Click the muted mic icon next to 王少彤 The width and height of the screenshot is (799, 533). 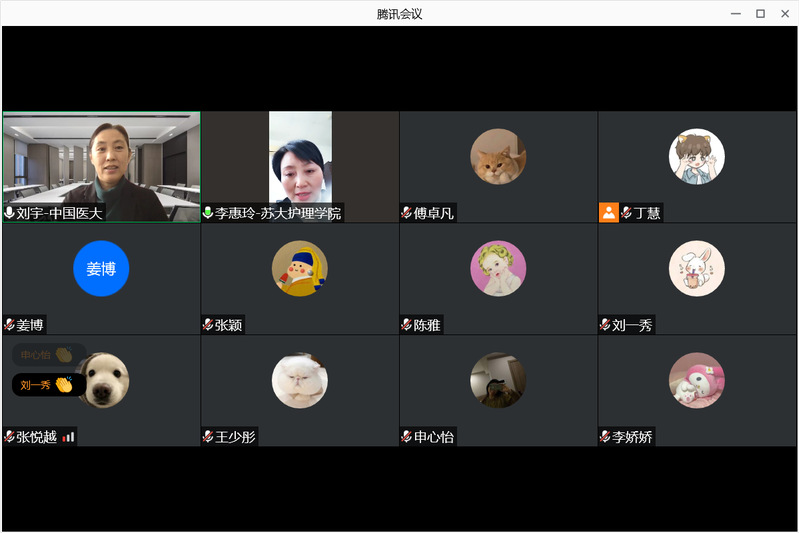[208, 437]
